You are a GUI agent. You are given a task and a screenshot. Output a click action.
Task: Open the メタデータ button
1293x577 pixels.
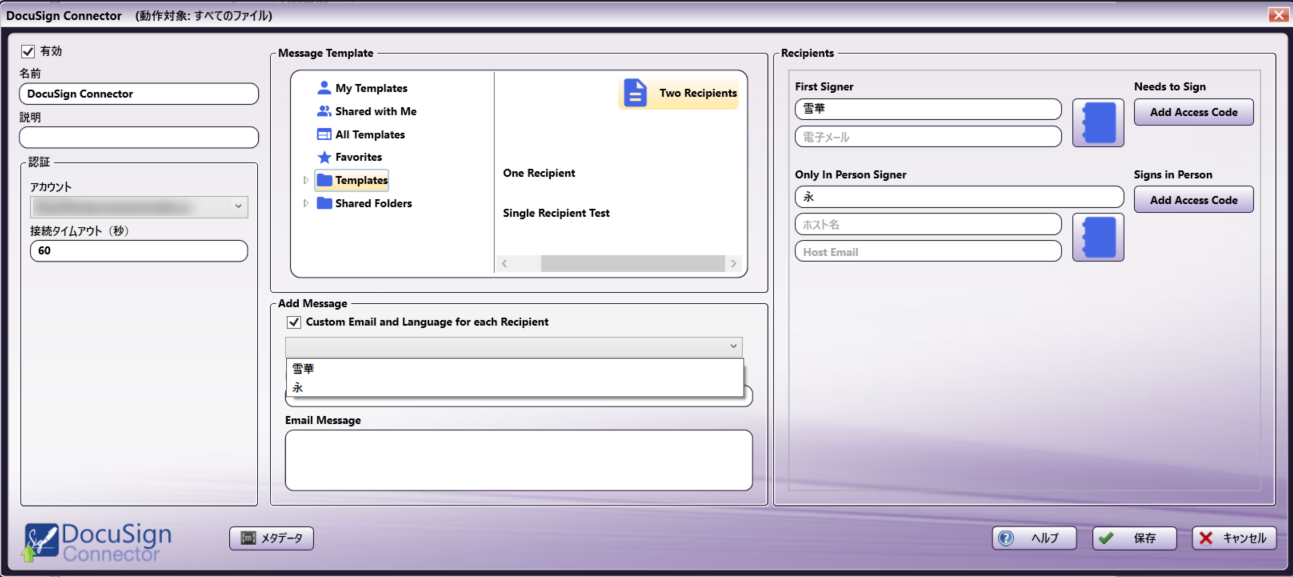(272, 539)
